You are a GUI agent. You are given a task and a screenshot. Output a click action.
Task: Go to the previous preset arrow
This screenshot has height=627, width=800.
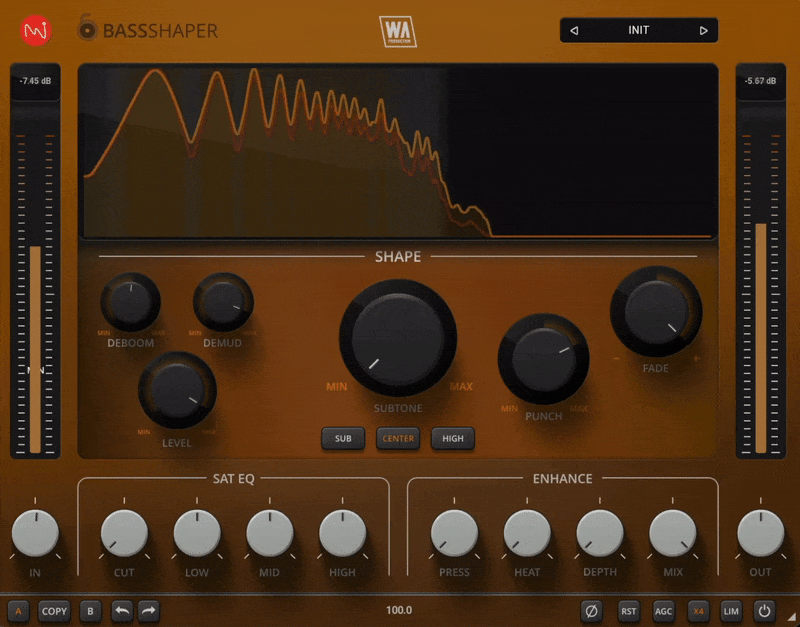click(x=574, y=31)
